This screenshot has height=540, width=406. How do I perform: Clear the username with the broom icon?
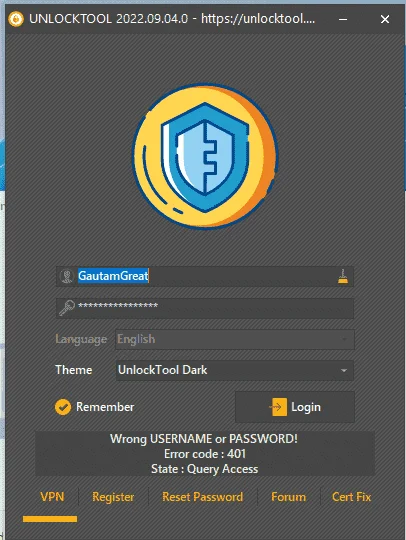343,276
